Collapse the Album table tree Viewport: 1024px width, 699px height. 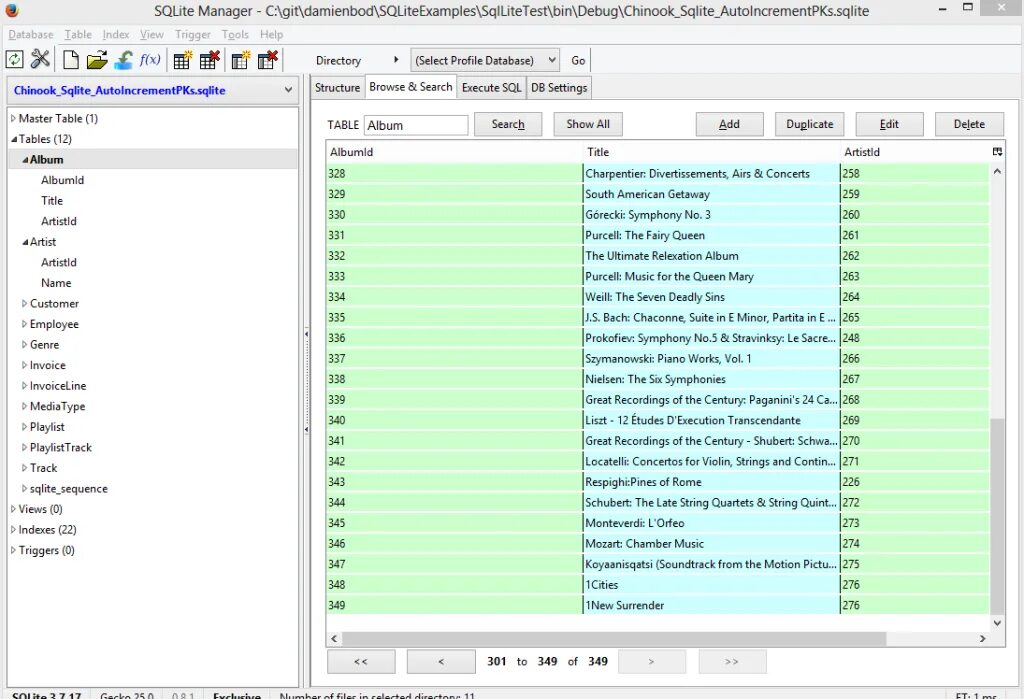point(24,159)
